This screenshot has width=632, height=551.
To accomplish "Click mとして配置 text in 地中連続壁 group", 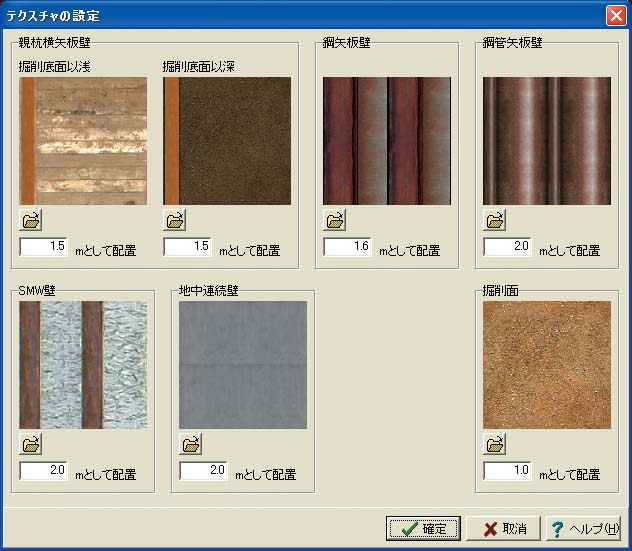I will pyautogui.click(x=266, y=475).
